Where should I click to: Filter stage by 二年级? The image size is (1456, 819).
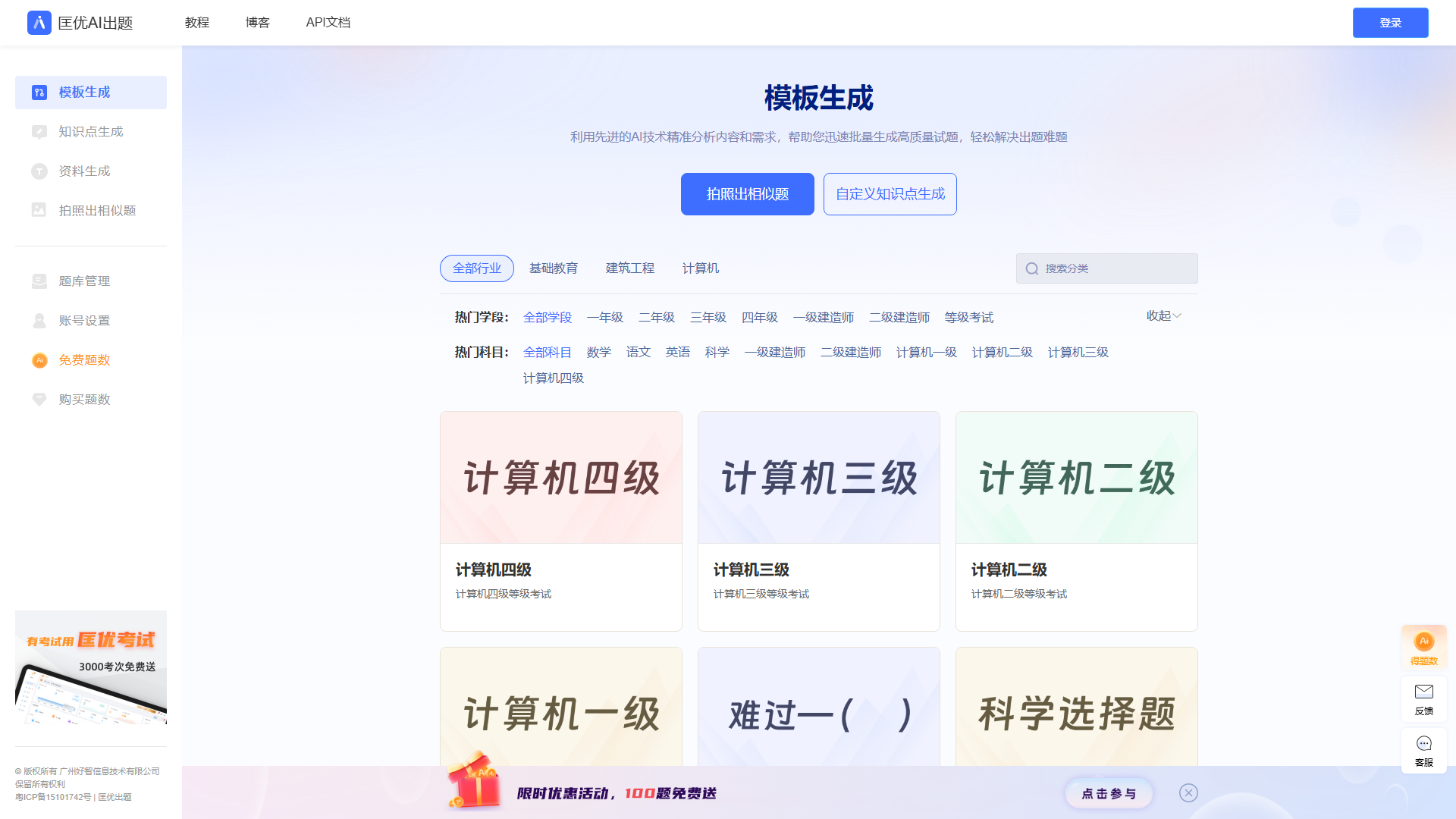[657, 318]
